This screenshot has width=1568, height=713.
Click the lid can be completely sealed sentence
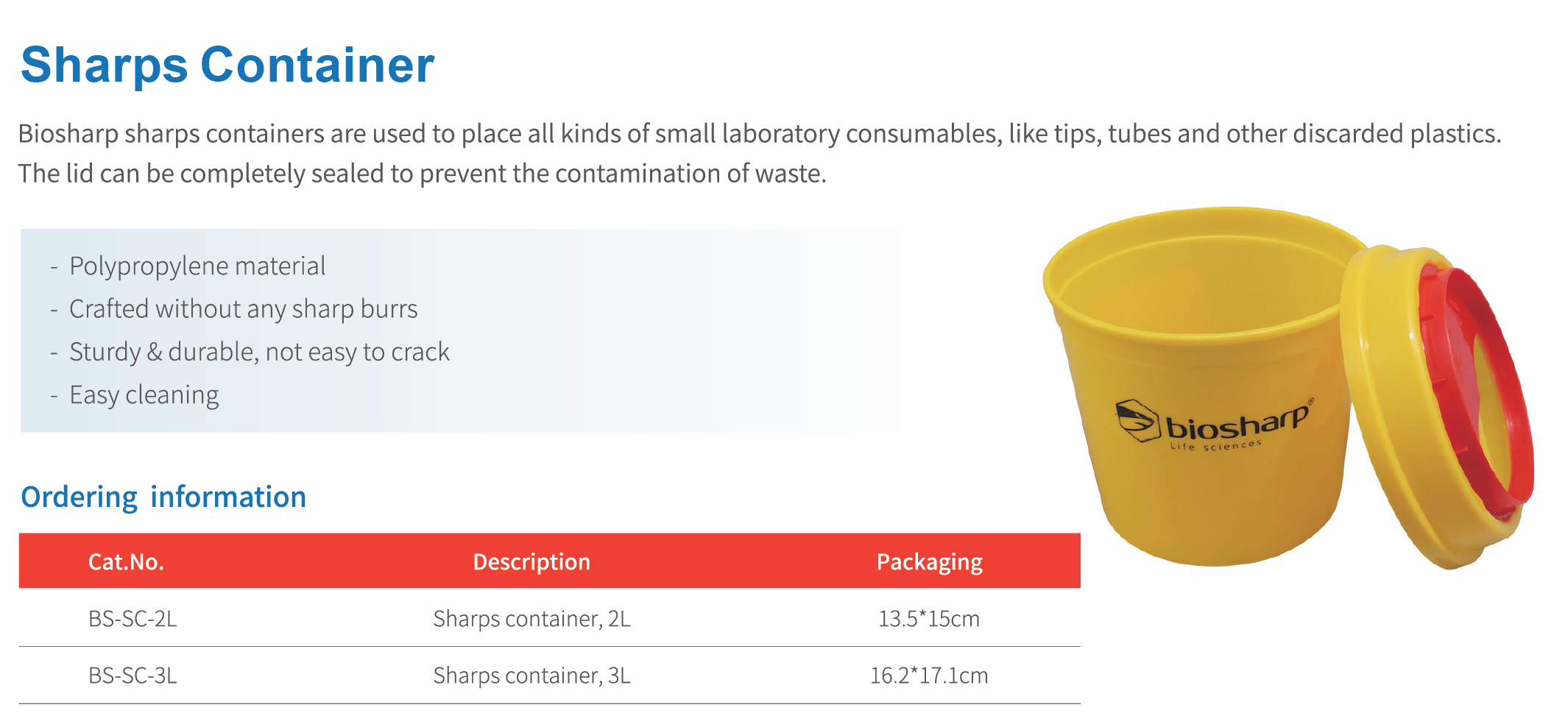tap(422, 174)
